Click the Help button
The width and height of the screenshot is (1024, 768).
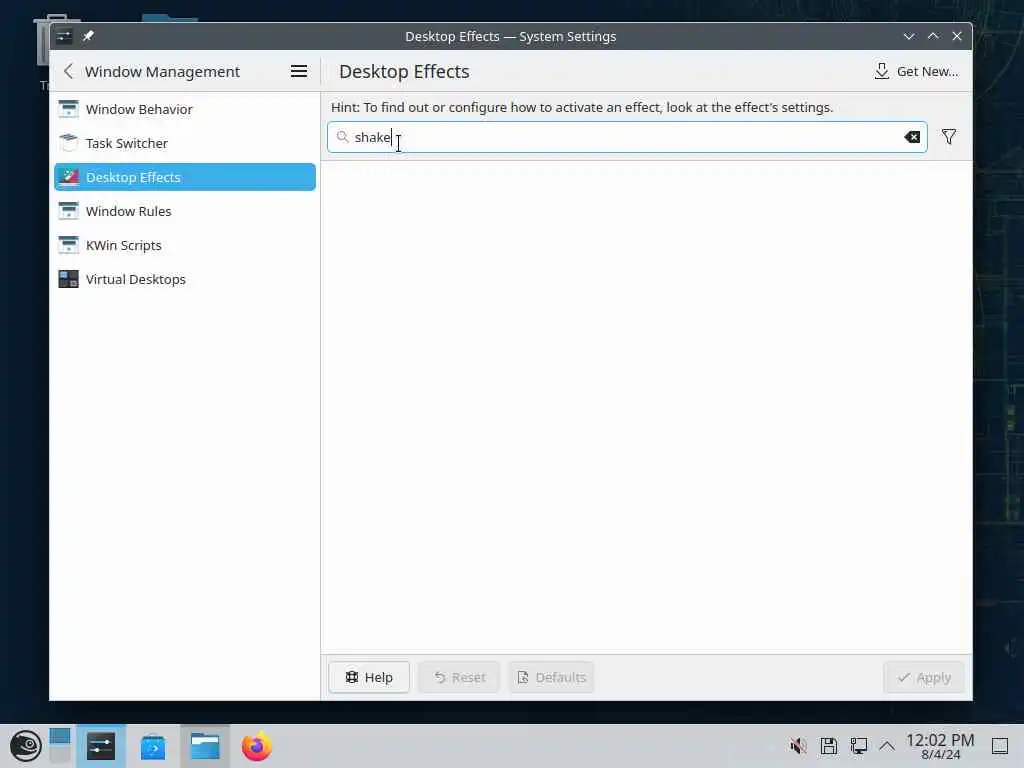(x=369, y=677)
